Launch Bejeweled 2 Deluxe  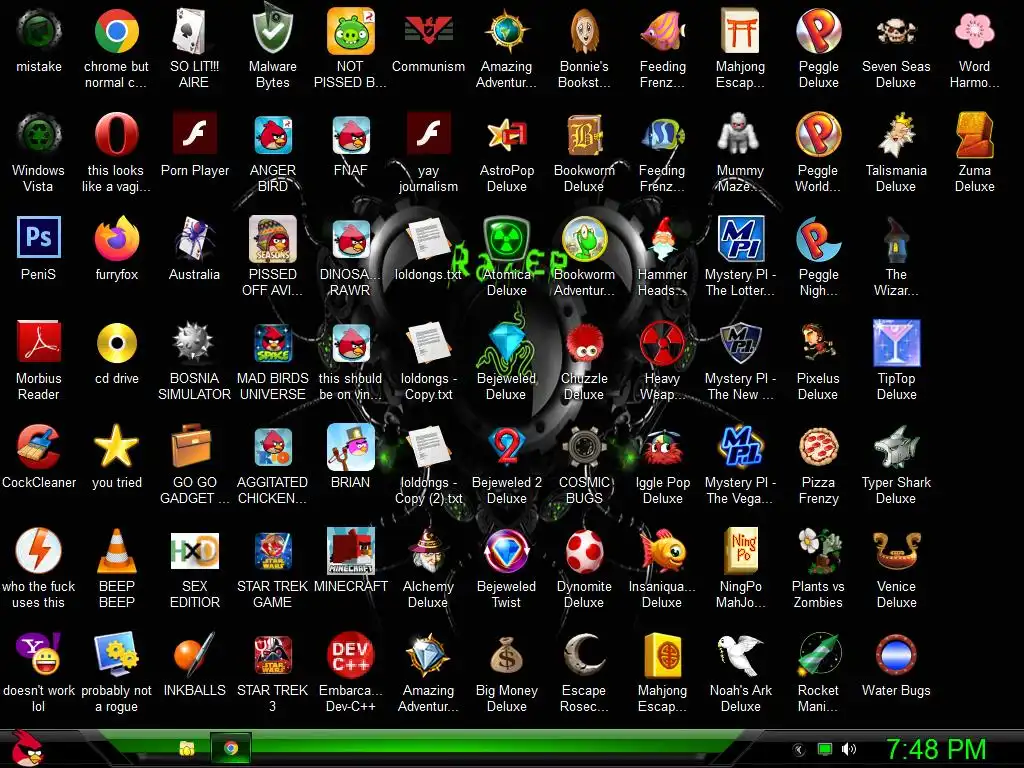coord(506,447)
